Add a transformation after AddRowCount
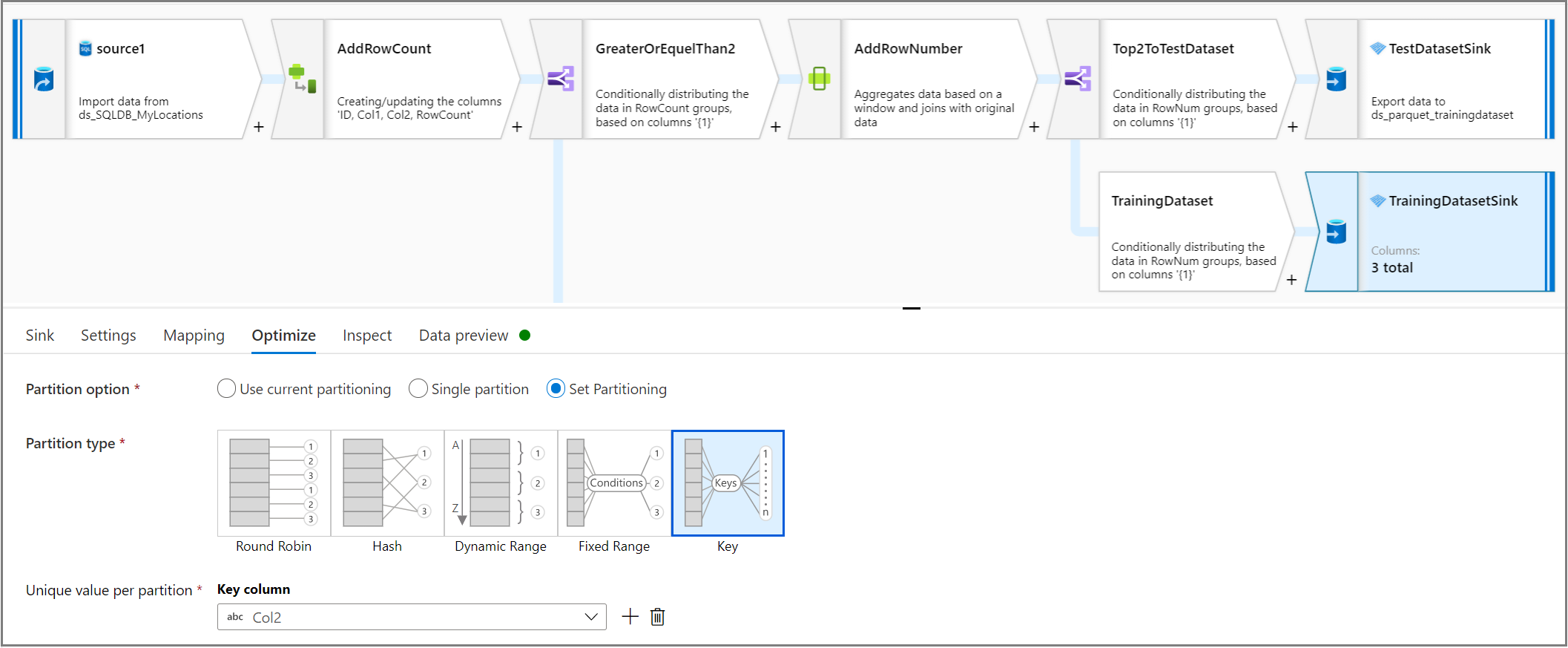Viewport: 1568px width, 648px height. [517, 127]
